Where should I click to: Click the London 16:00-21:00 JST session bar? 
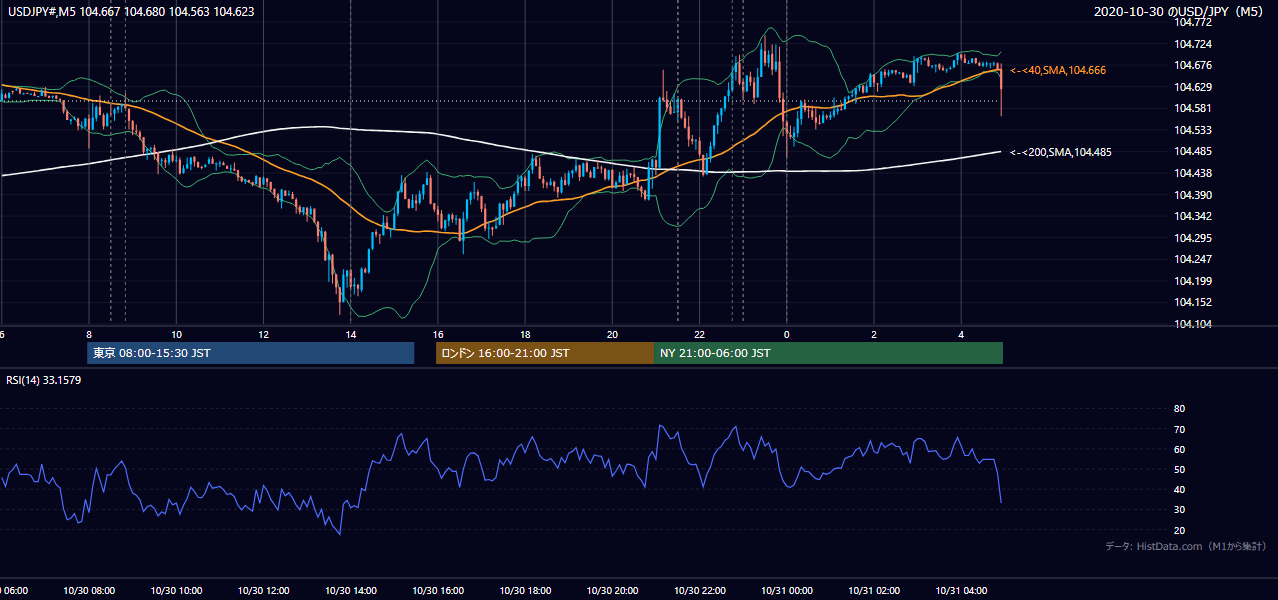coord(544,353)
